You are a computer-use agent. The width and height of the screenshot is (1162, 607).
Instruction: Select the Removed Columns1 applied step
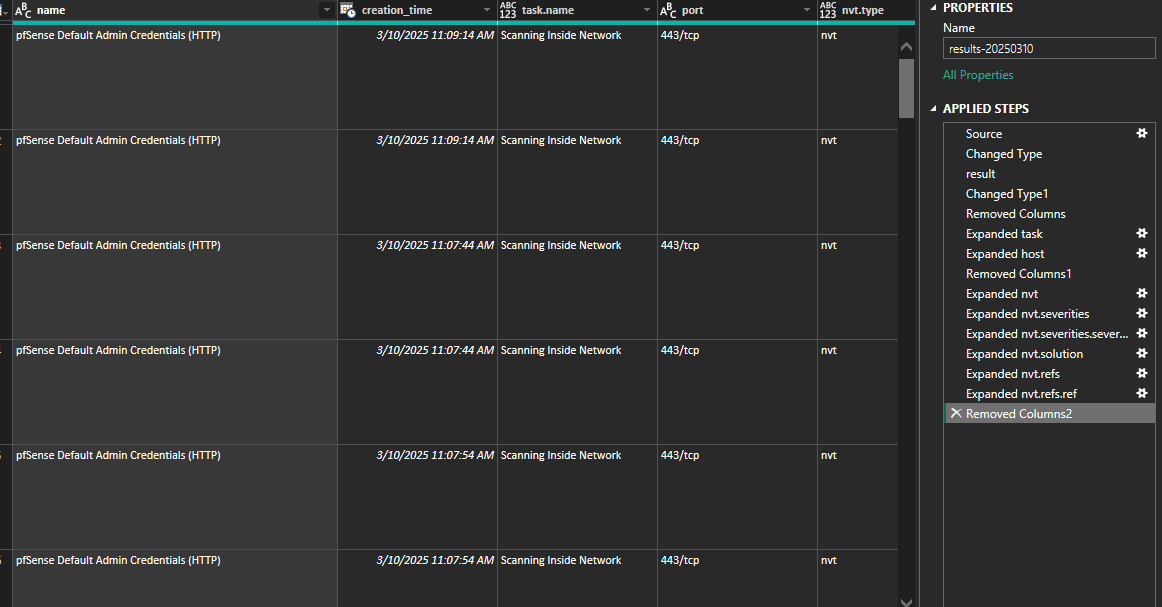(1018, 273)
